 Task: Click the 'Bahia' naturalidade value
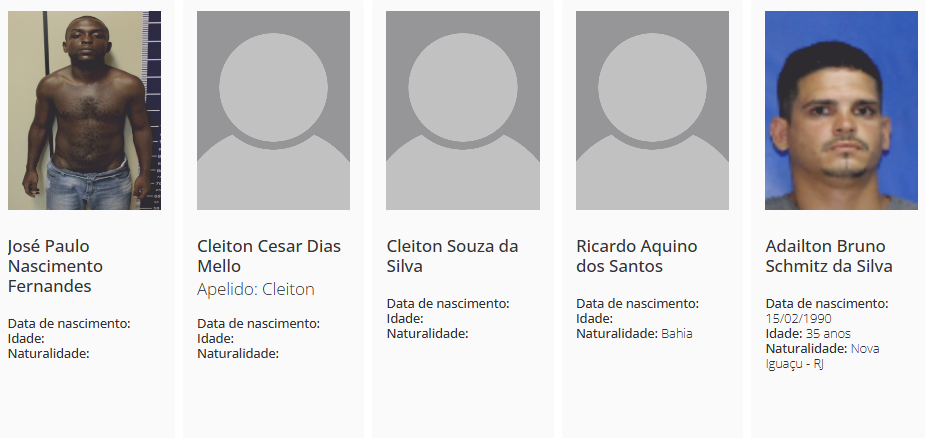coord(677,333)
